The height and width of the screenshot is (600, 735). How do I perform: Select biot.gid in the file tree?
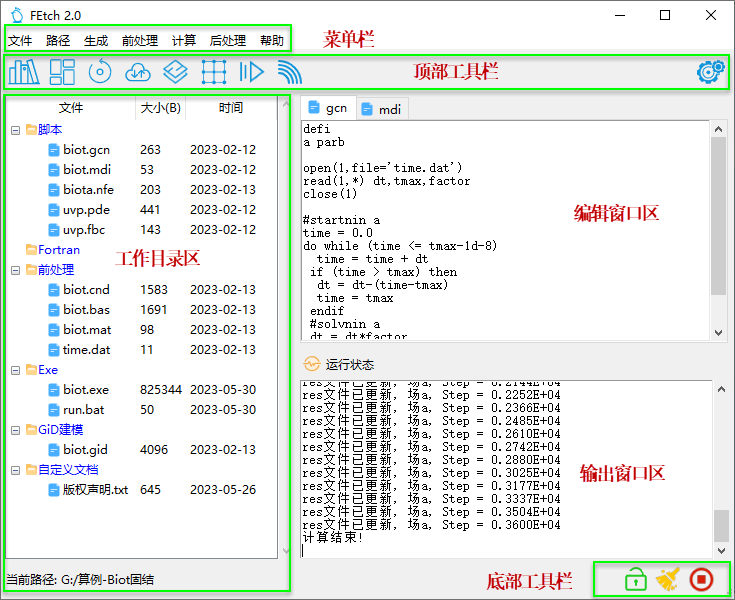click(x=85, y=450)
